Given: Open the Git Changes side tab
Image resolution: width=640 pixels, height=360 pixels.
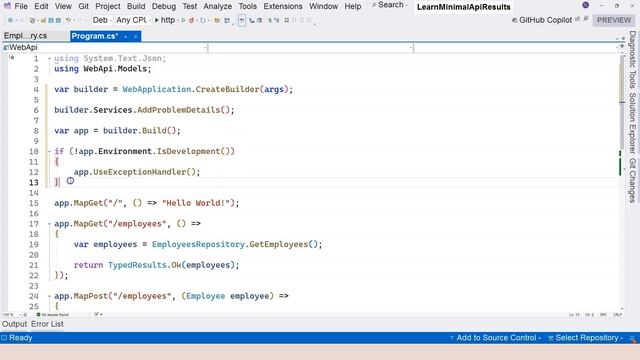Looking at the screenshot, I should click(632, 180).
